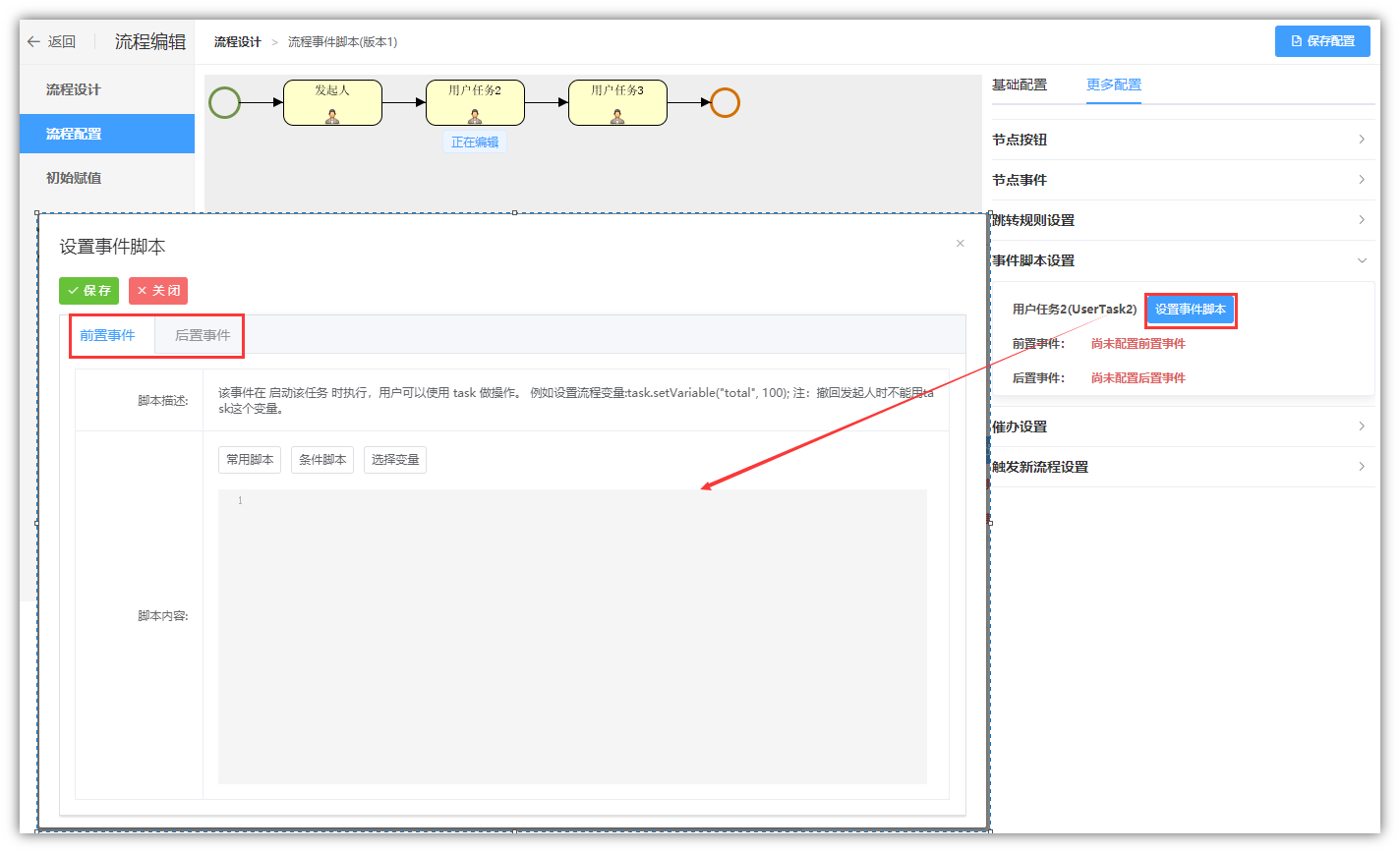Viewport: 1400px width, 853px height.
Task: Expand the 跳转规则设置 section
Action: click(1183, 220)
